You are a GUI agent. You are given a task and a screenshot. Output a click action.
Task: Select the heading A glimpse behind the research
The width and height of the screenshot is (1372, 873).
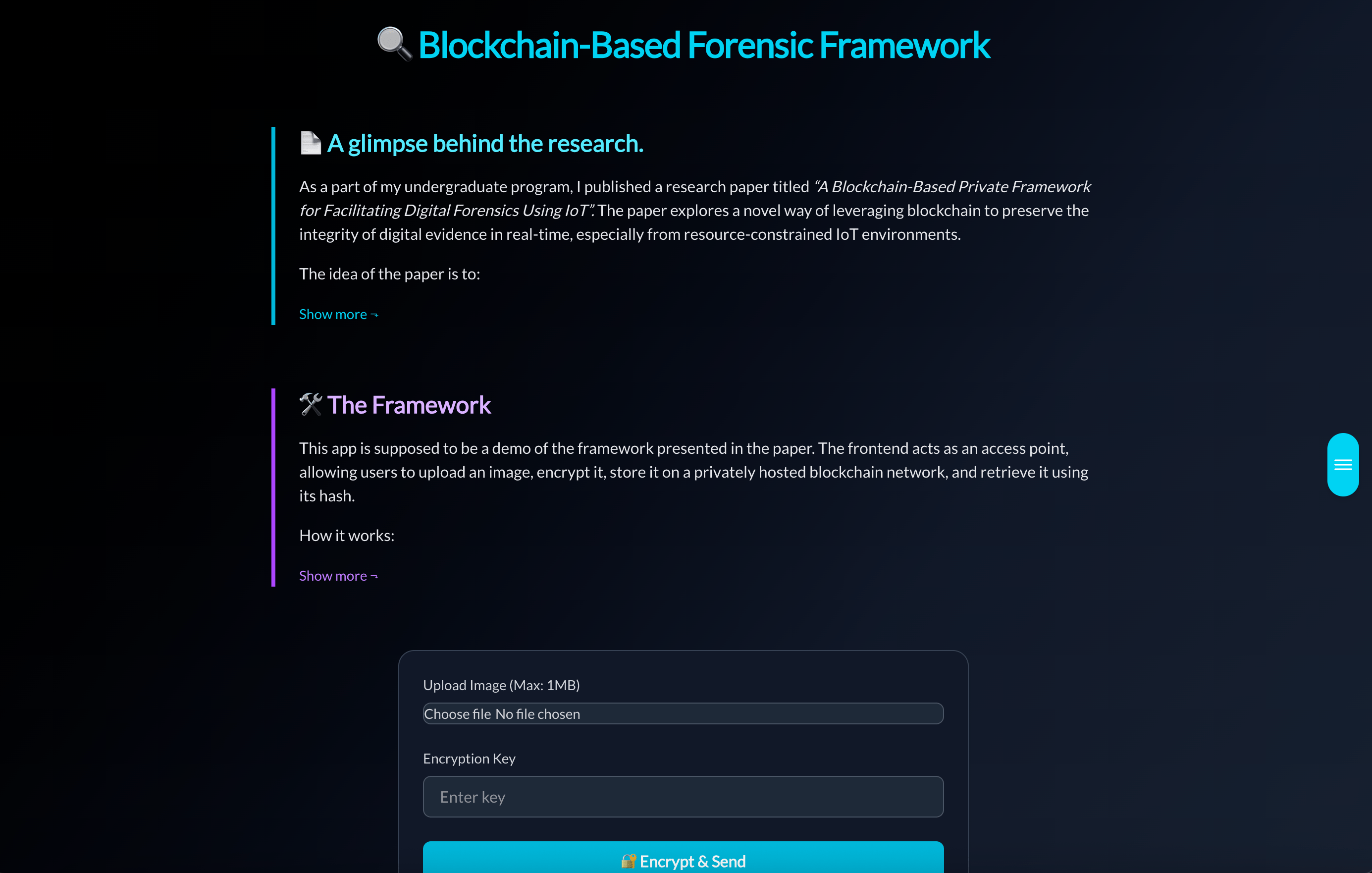point(485,143)
